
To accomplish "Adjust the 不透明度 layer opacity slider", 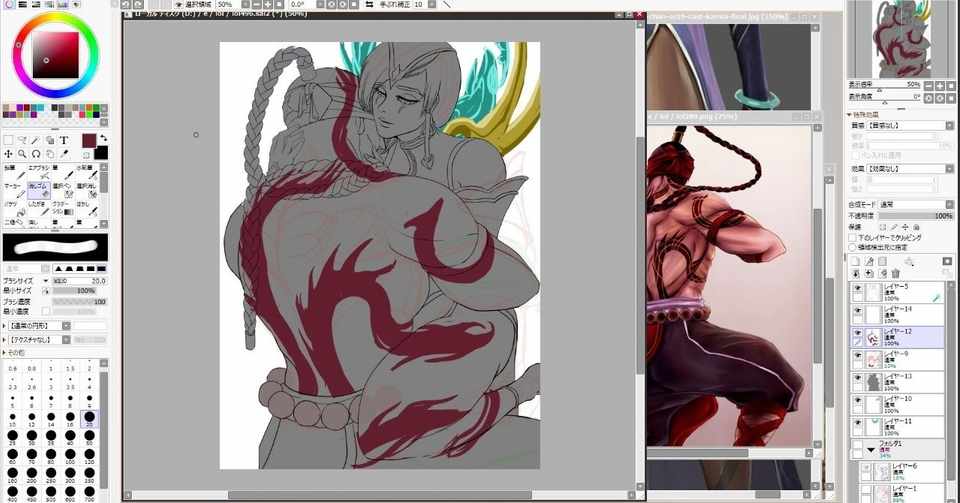I will 917,216.
